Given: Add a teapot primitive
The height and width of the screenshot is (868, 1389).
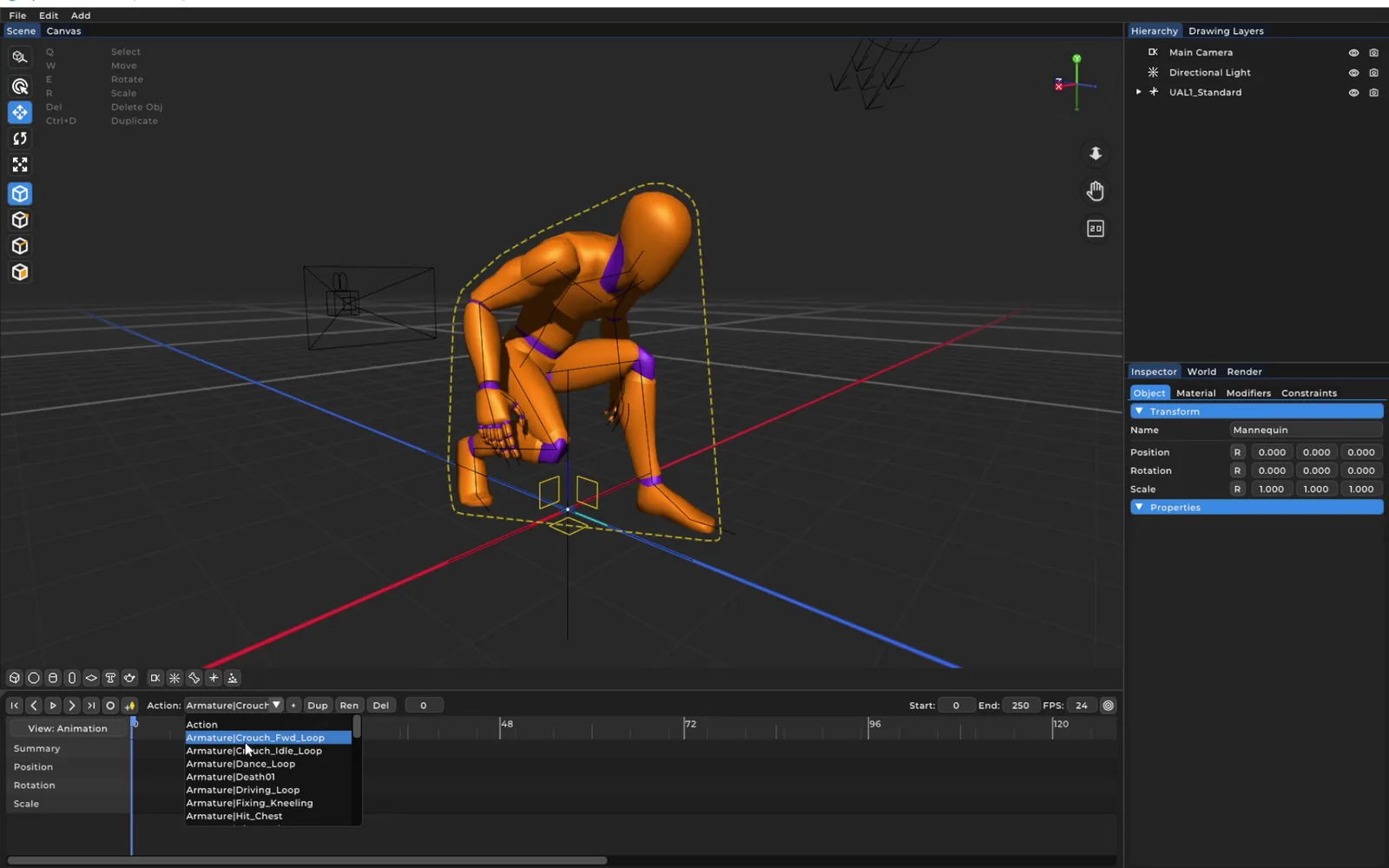Looking at the screenshot, I should [129, 678].
